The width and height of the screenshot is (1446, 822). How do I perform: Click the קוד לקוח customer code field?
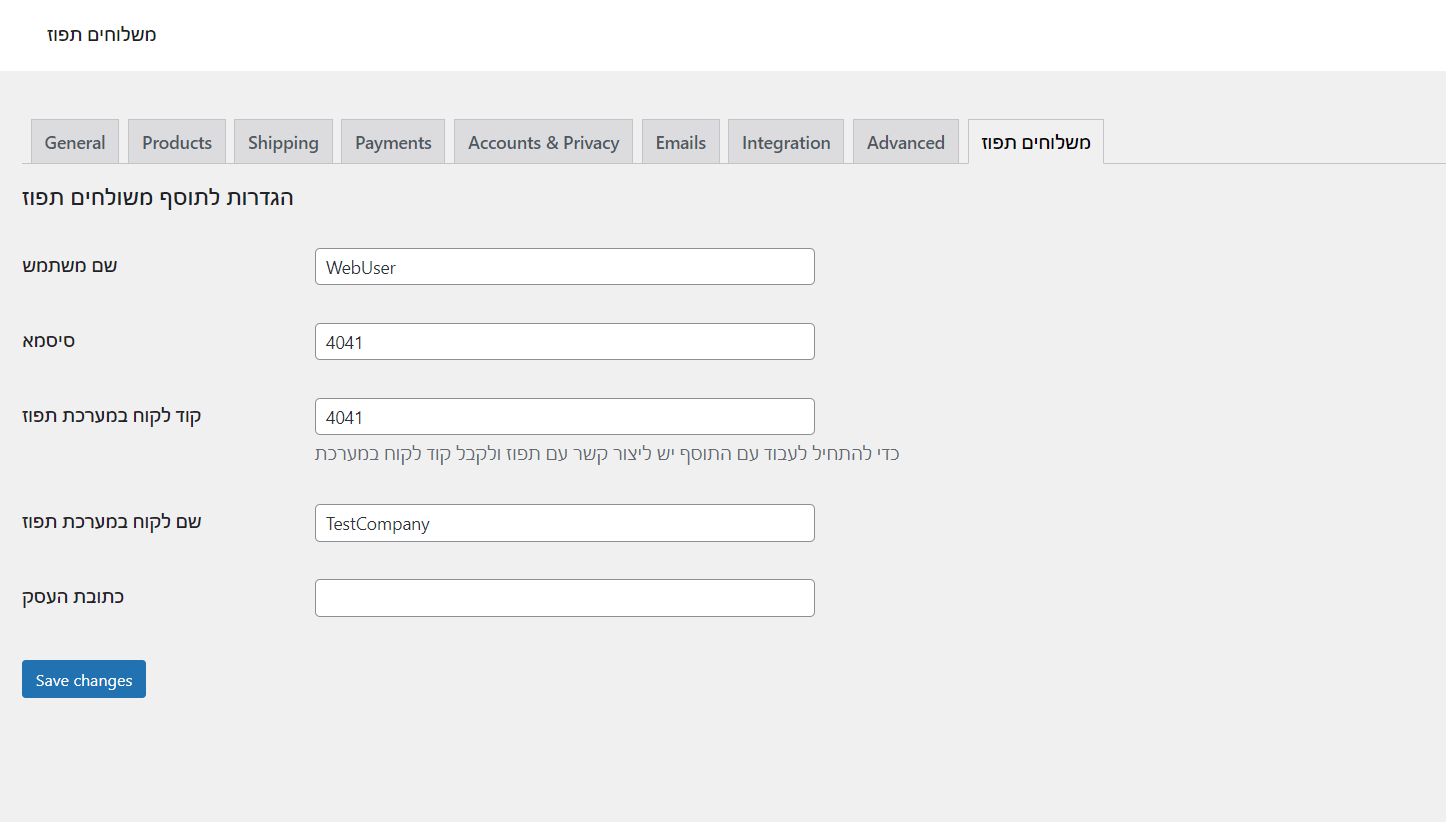click(x=564, y=417)
